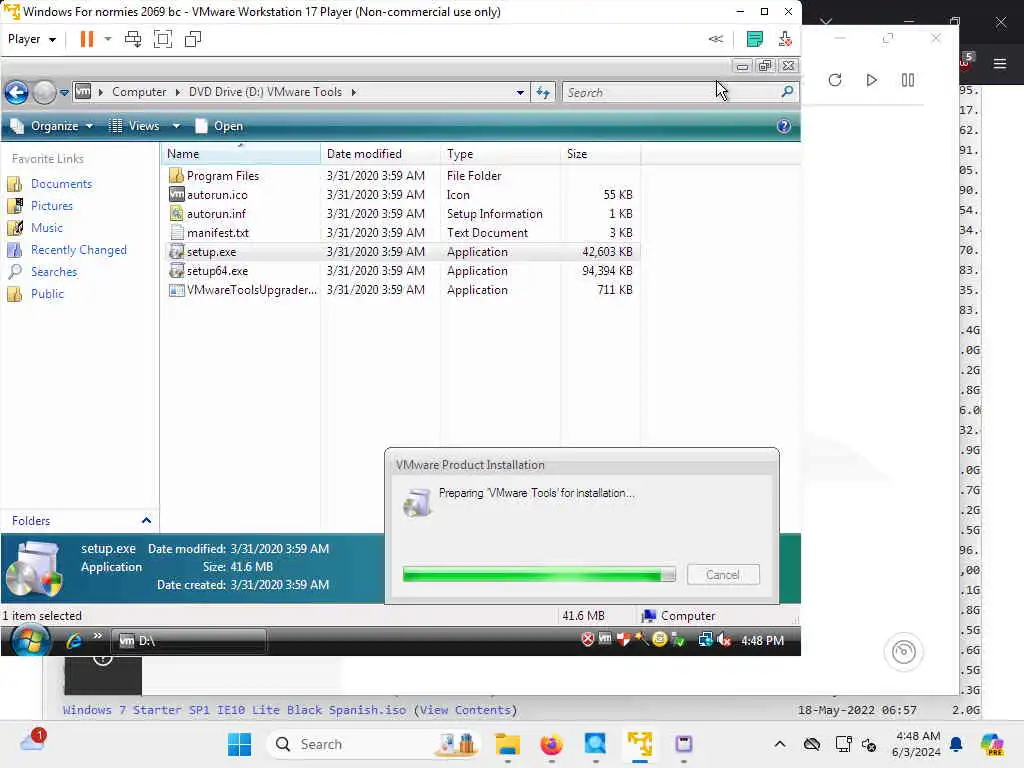The image size is (1024, 768).
Task: Click the reload icon in the background window
Action: (835, 80)
